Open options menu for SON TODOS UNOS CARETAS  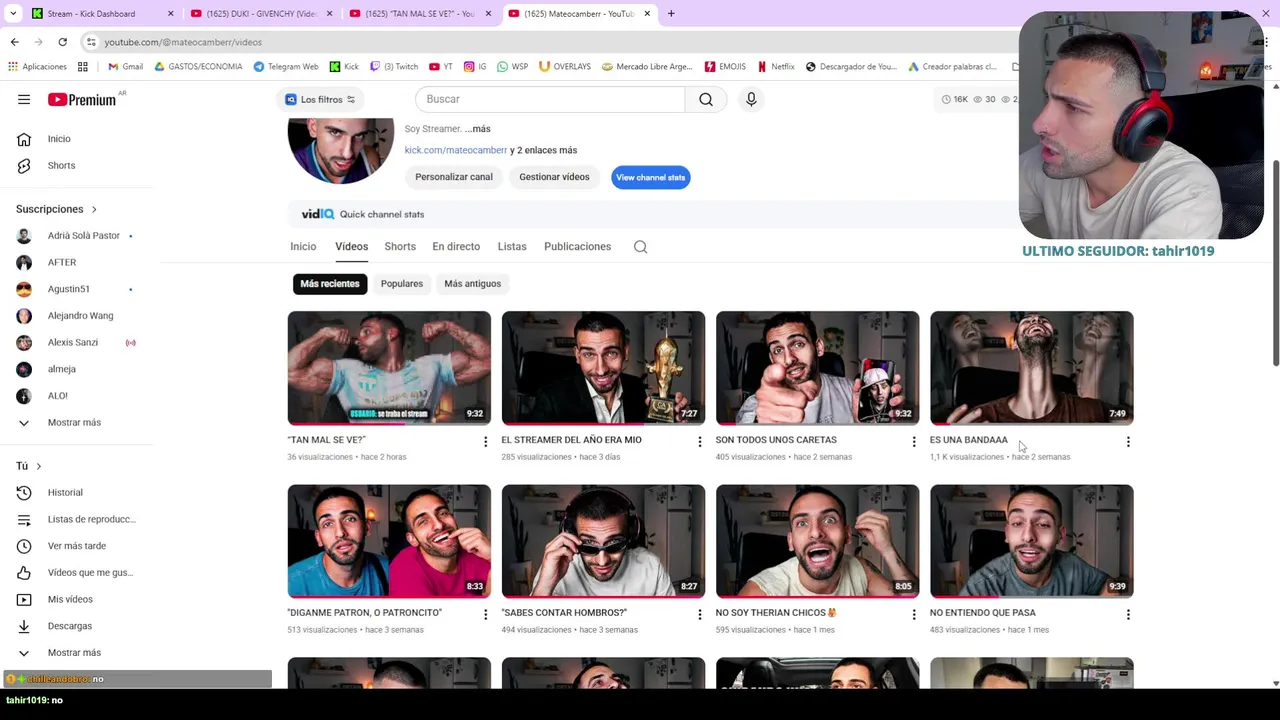click(914, 441)
